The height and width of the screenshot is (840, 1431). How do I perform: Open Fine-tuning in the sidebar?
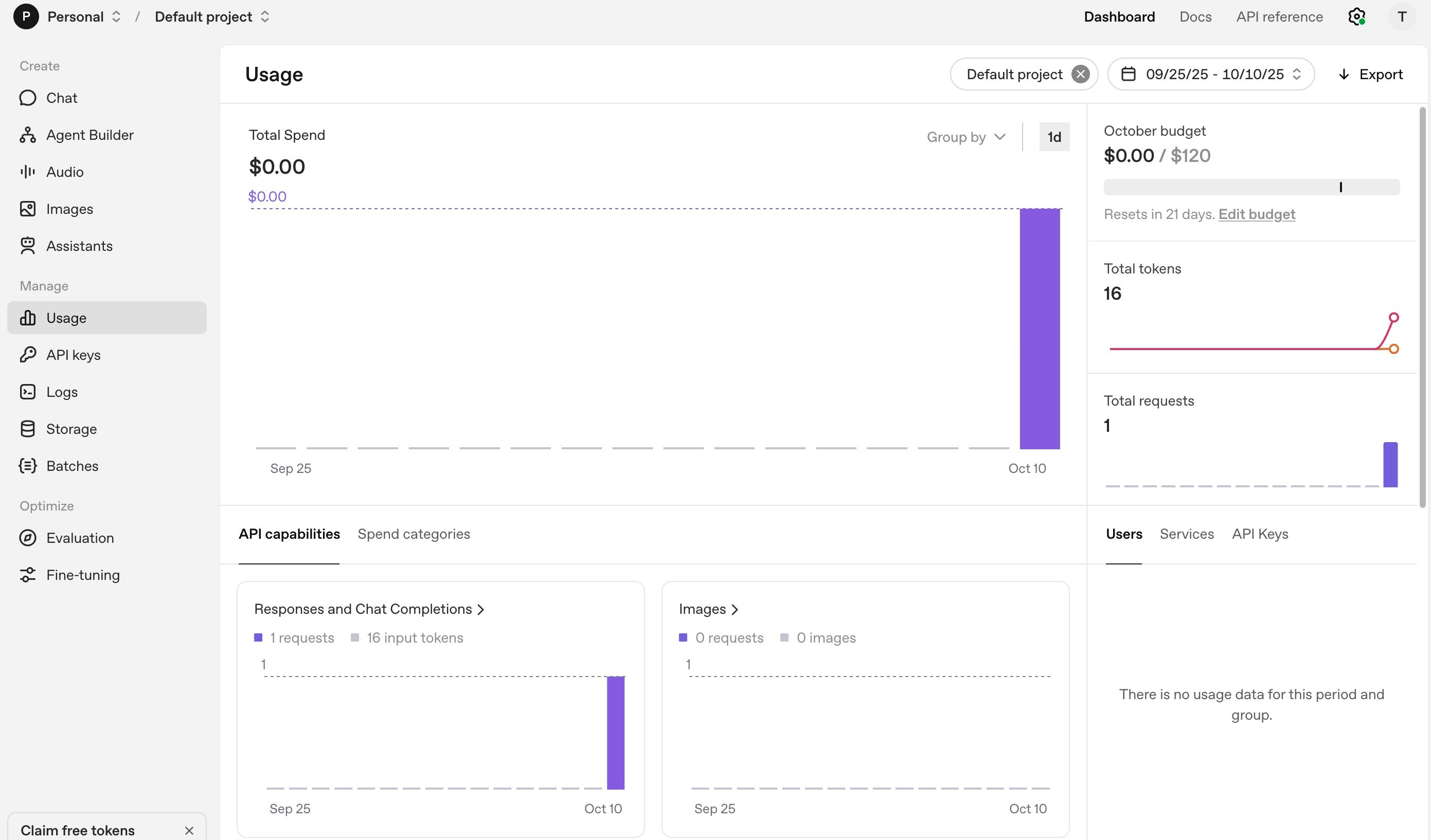(x=83, y=575)
